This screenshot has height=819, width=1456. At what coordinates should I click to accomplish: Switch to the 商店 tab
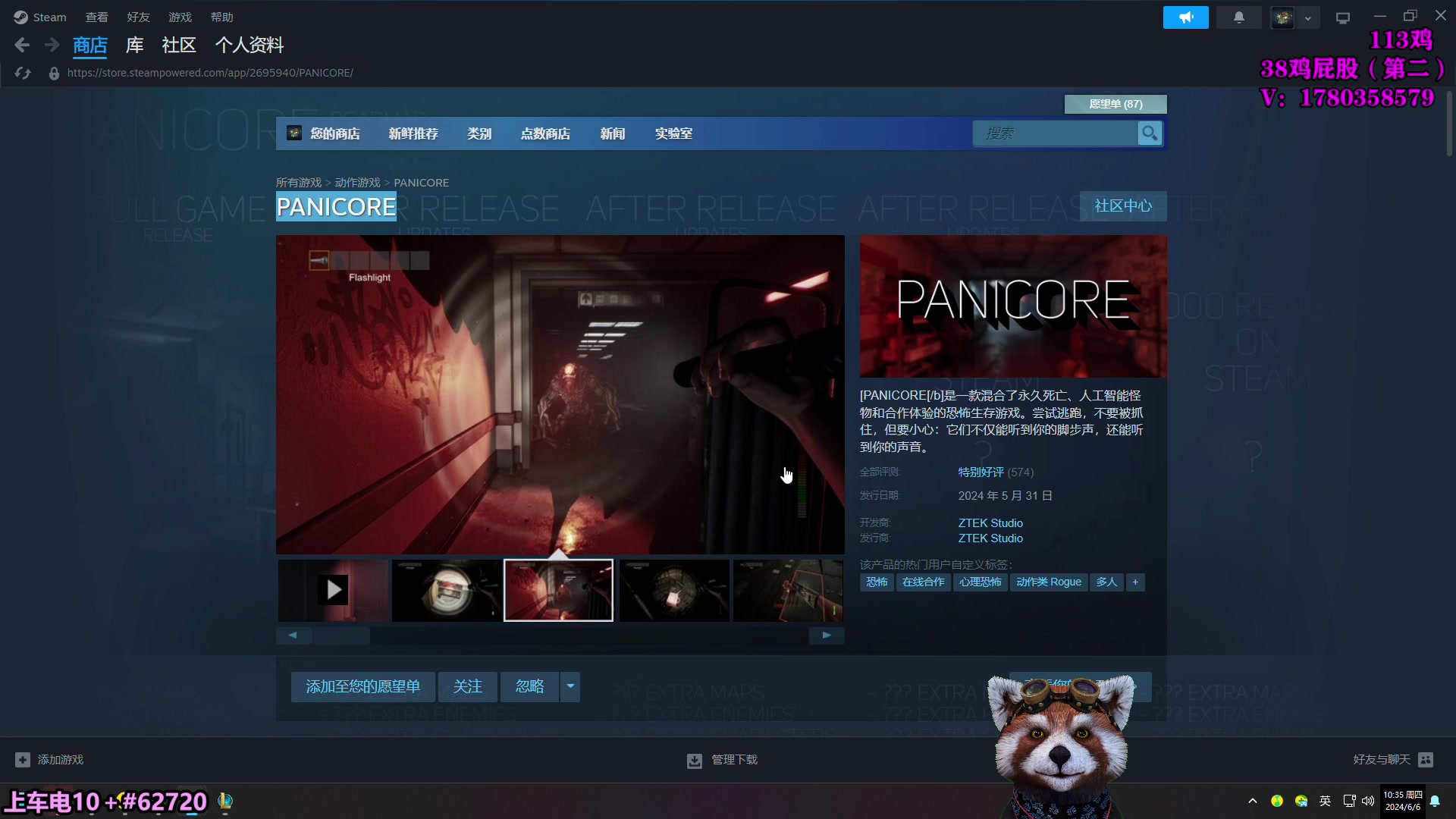[89, 45]
